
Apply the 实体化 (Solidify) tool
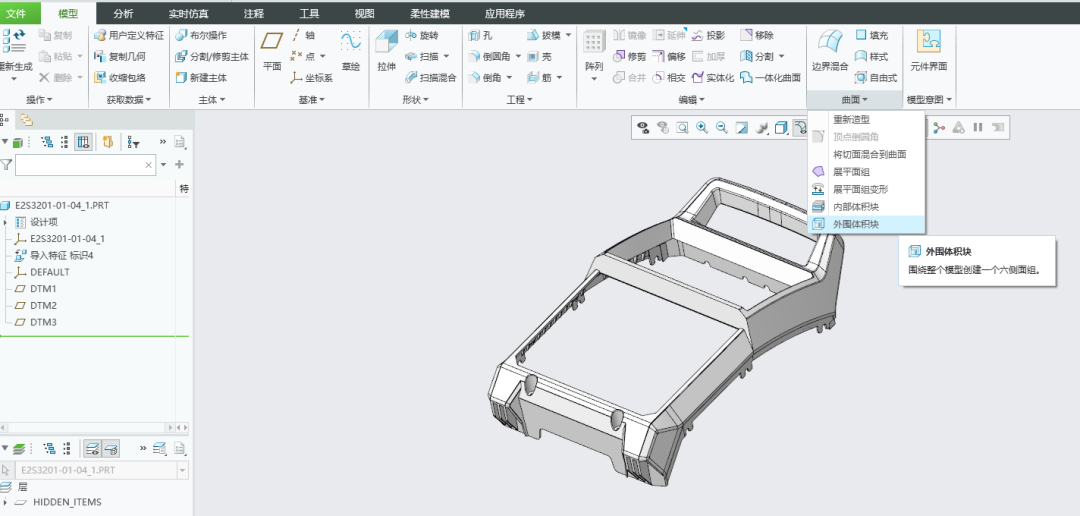[x=713, y=78]
